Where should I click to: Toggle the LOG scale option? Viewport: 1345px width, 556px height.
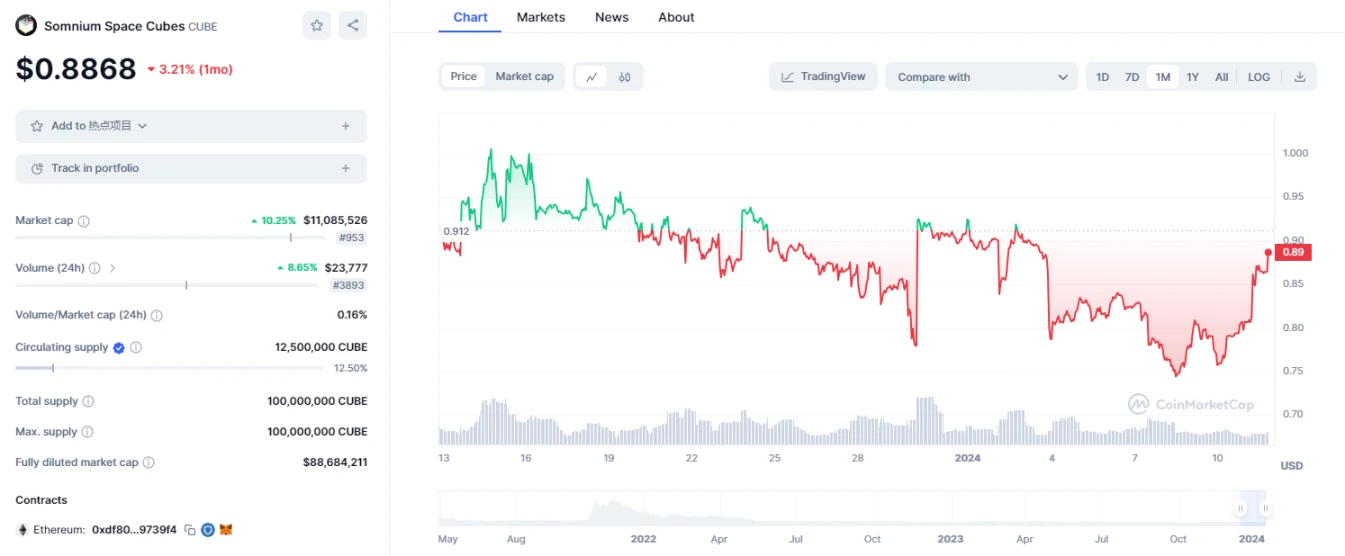tap(1259, 77)
